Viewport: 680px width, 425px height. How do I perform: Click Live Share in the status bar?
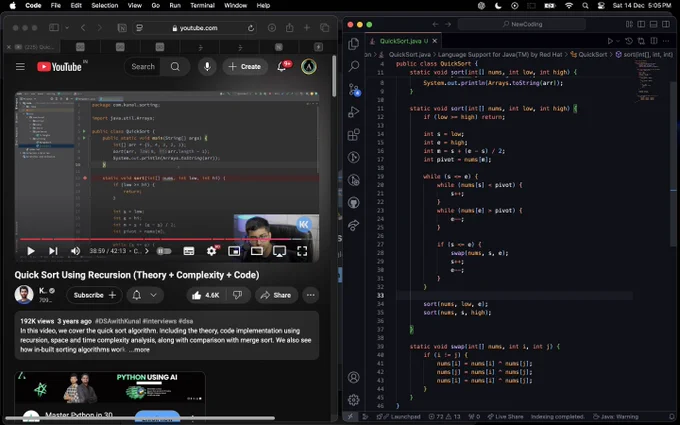505,416
